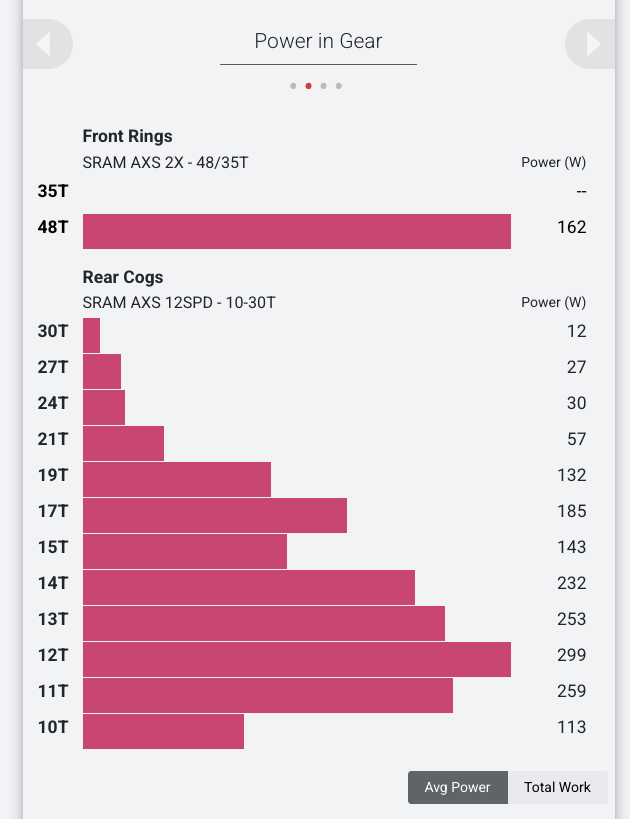
Task: Click the 19T rear cog bar
Action: (x=176, y=479)
